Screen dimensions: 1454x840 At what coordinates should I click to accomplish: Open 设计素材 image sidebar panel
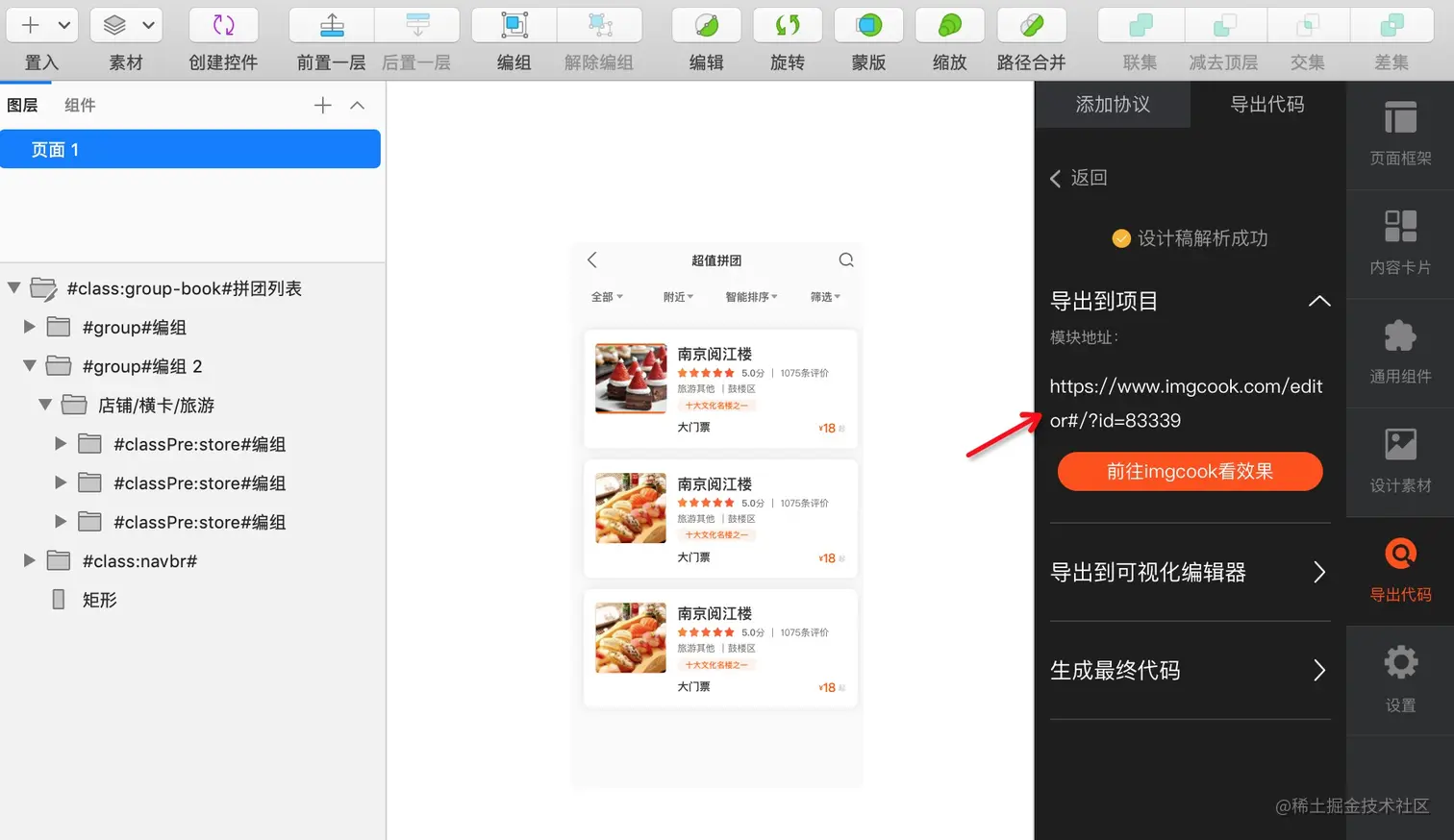tap(1400, 463)
